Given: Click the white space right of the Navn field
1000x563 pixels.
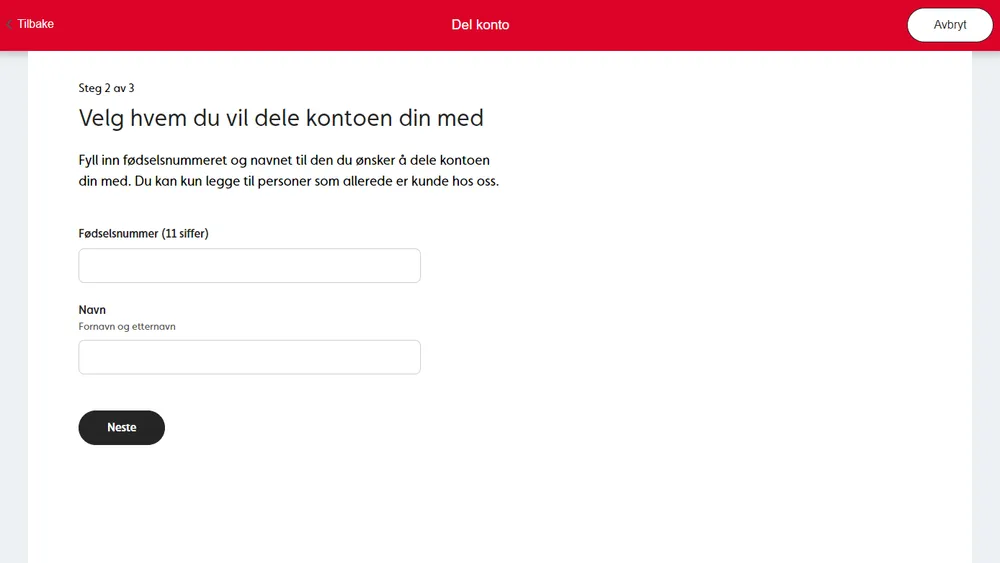Looking at the screenshot, I should tap(650, 357).
